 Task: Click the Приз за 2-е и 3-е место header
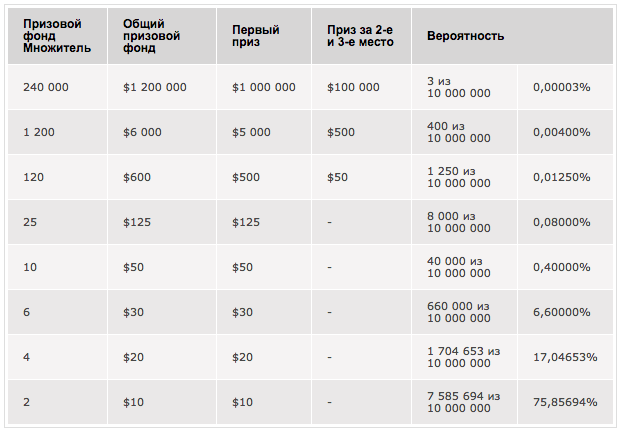[361, 36]
